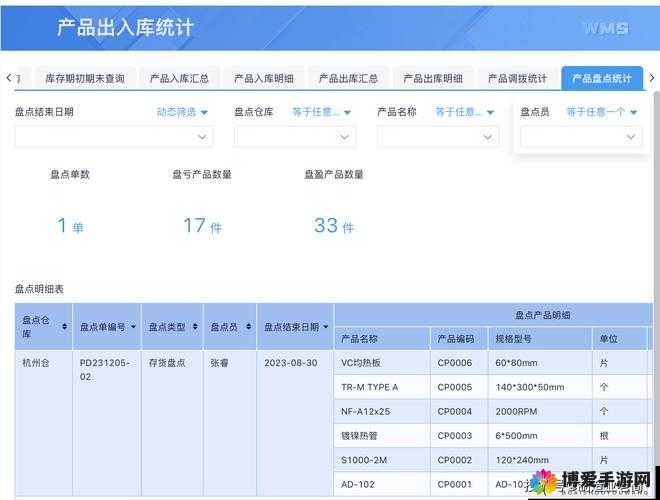The width and height of the screenshot is (660, 500).
Task: Open the 盘点结束日期 column menu arrow
Action: [326, 327]
